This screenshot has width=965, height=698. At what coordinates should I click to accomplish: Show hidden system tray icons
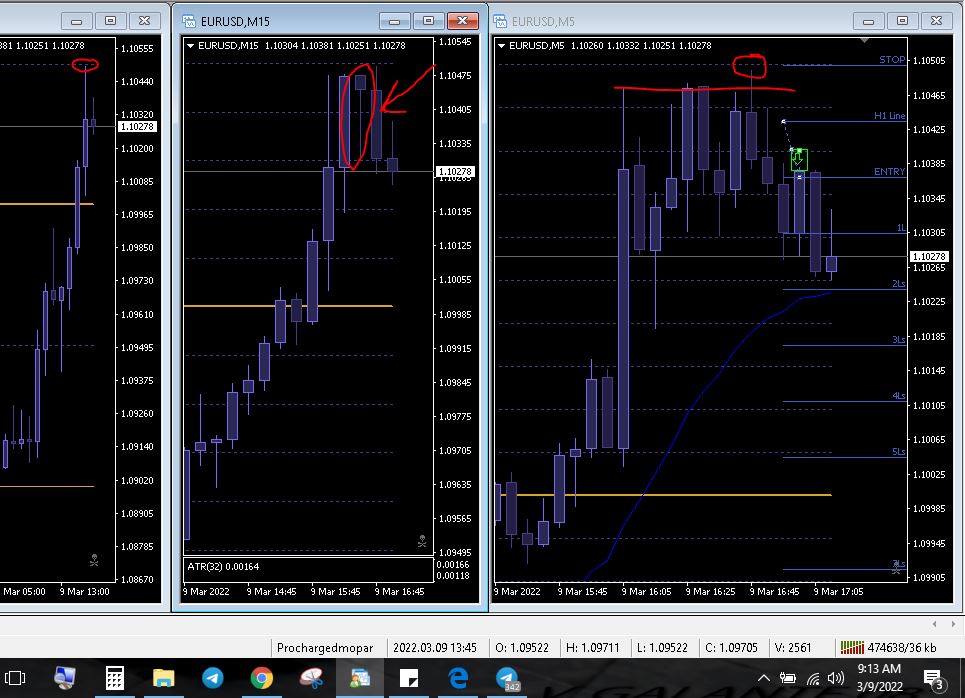coord(764,678)
